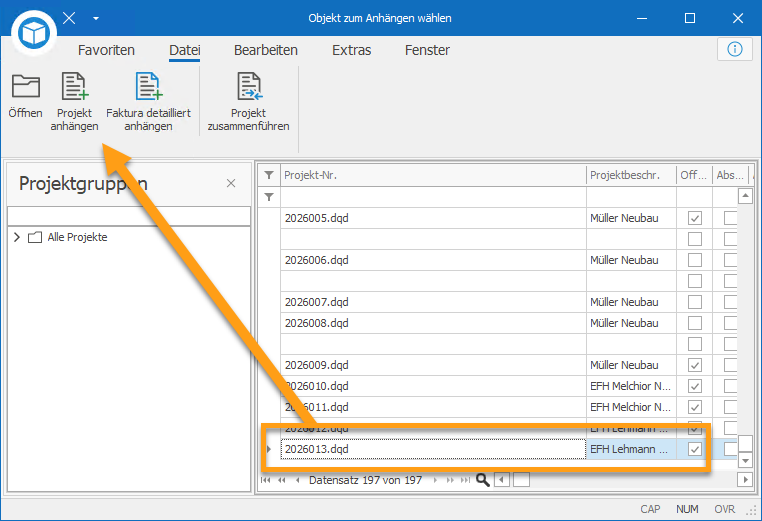Click the horizontal scrollbar right arrow

(x=745, y=480)
